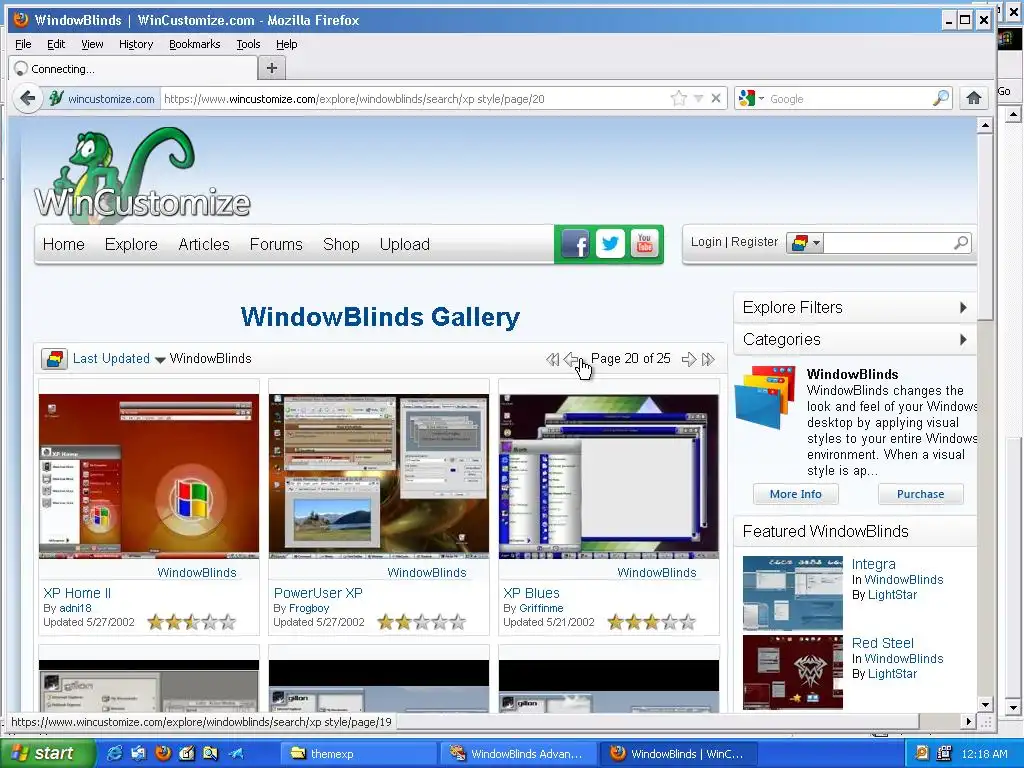Screen dimensions: 1024x768
Task: Open the Integra featured skin link
Action: (873, 564)
